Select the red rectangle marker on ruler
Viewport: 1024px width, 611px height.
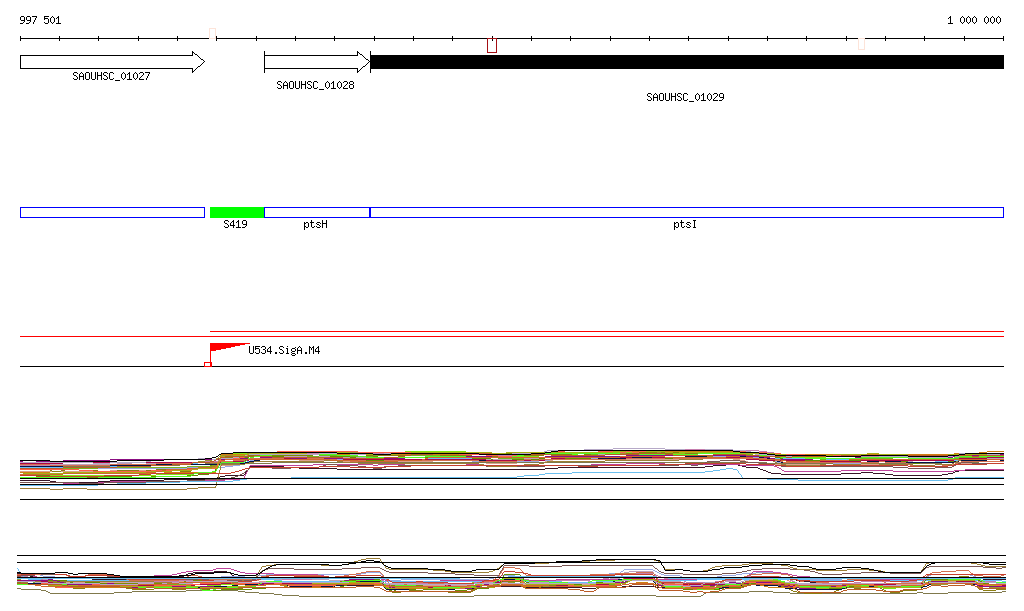click(492, 45)
